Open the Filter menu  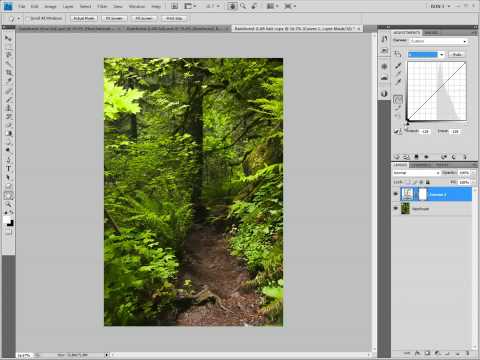point(102,6)
